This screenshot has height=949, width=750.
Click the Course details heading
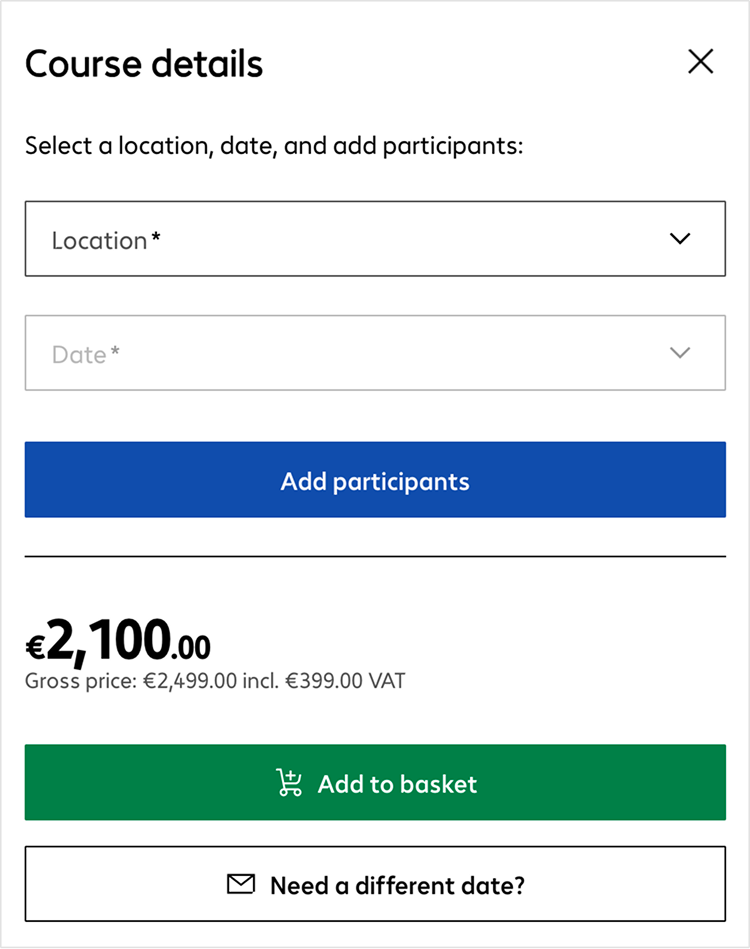[144, 63]
